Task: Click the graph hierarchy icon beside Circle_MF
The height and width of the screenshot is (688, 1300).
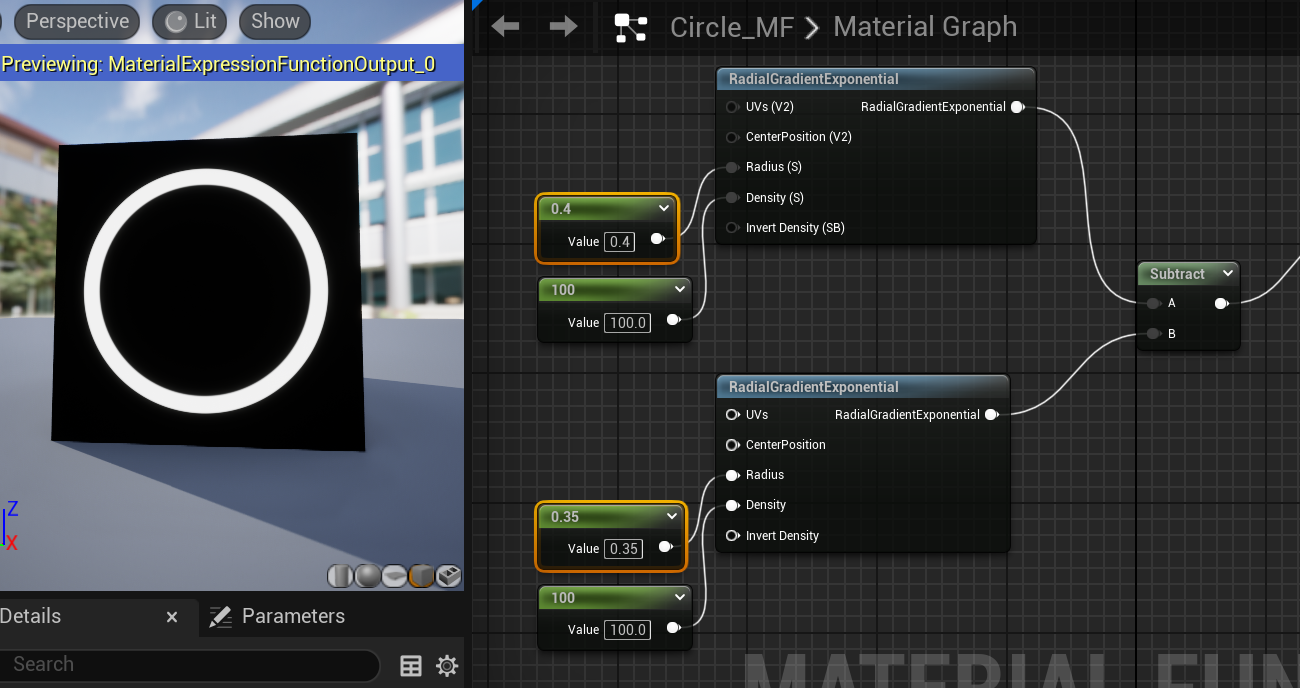Action: pos(631,27)
